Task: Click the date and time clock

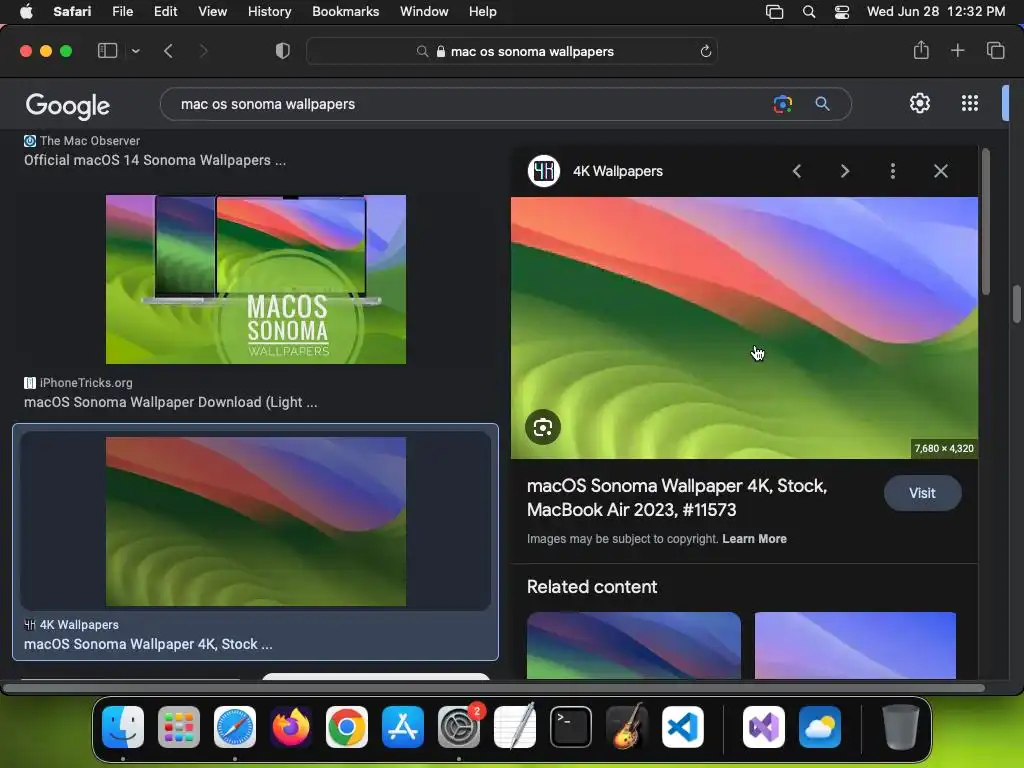Action: pyautogui.click(x=936, y=11)
